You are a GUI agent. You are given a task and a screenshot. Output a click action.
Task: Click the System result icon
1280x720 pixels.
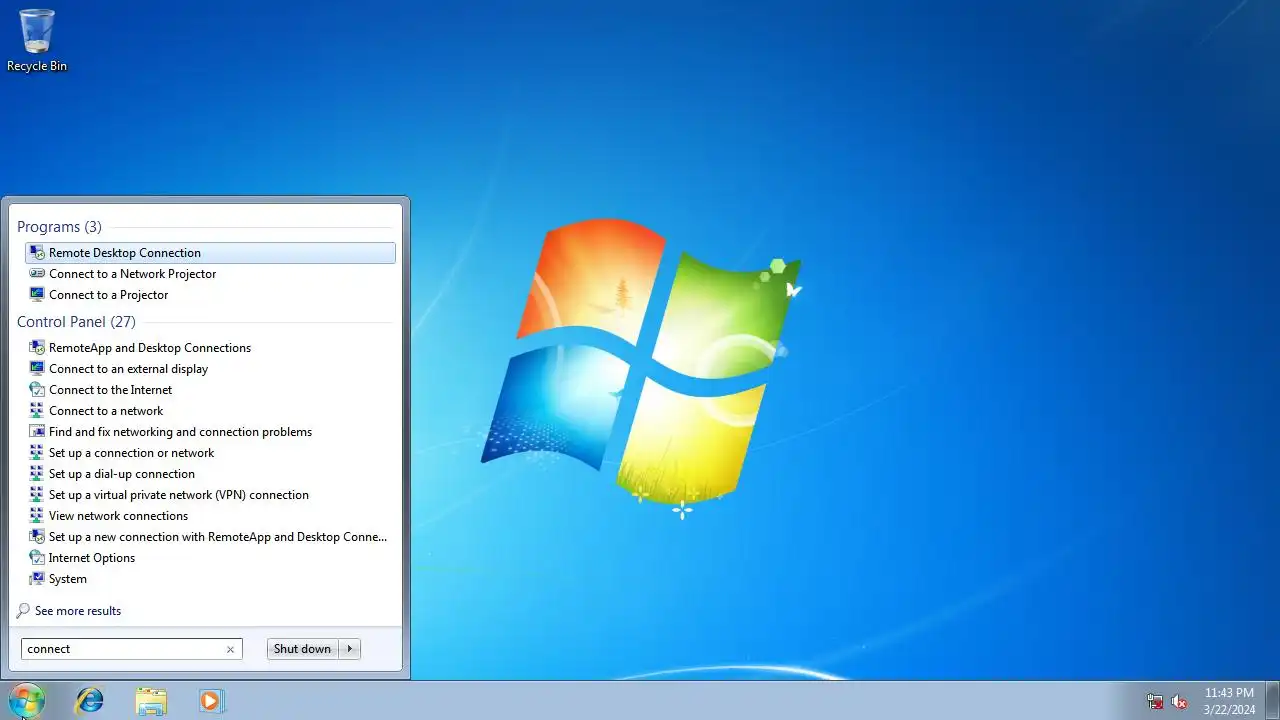click(x=37, y=579)
